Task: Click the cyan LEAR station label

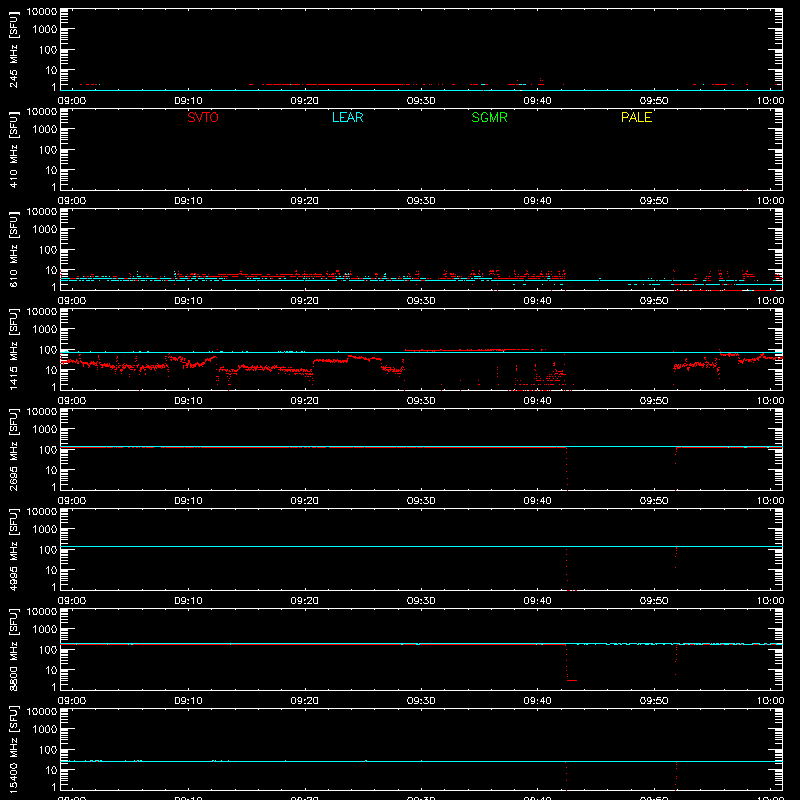Action: point(347,117)
